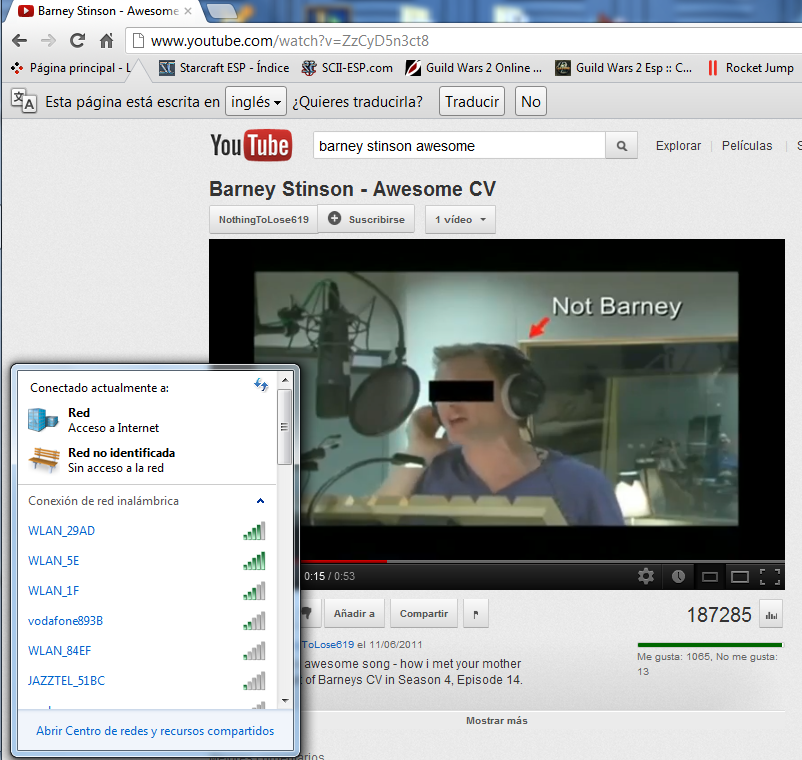Seek on the red video progress bar
The image size is (802, 760).
(344, 562)
